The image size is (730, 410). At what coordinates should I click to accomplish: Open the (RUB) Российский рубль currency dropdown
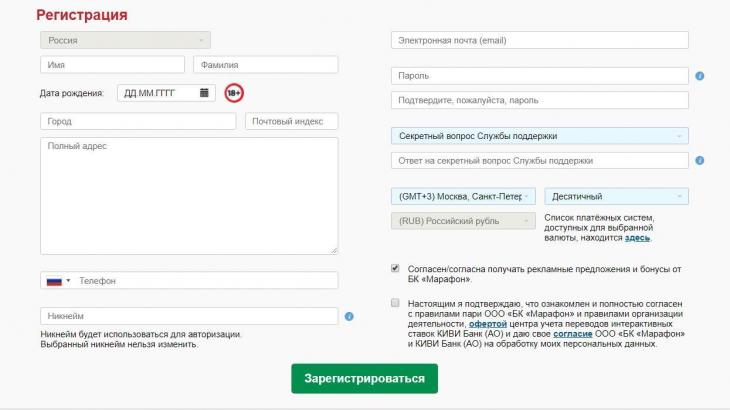463,220
